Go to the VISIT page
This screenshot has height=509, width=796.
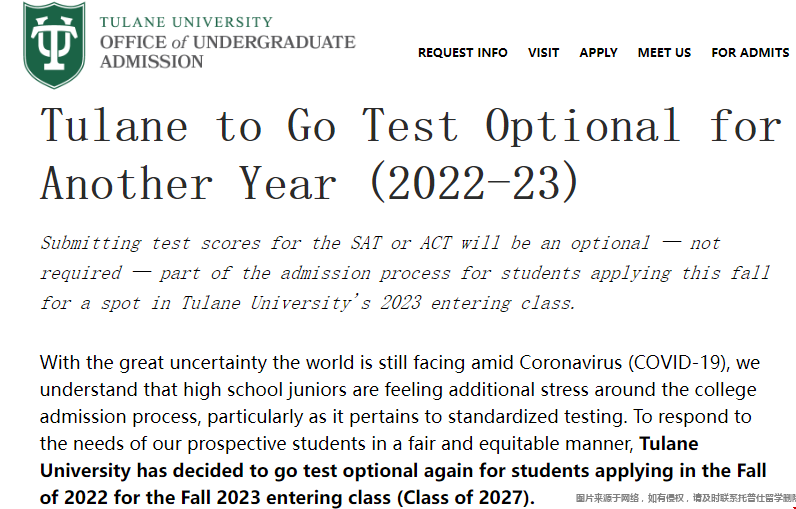pyautogui.click(x=543, y=53)
